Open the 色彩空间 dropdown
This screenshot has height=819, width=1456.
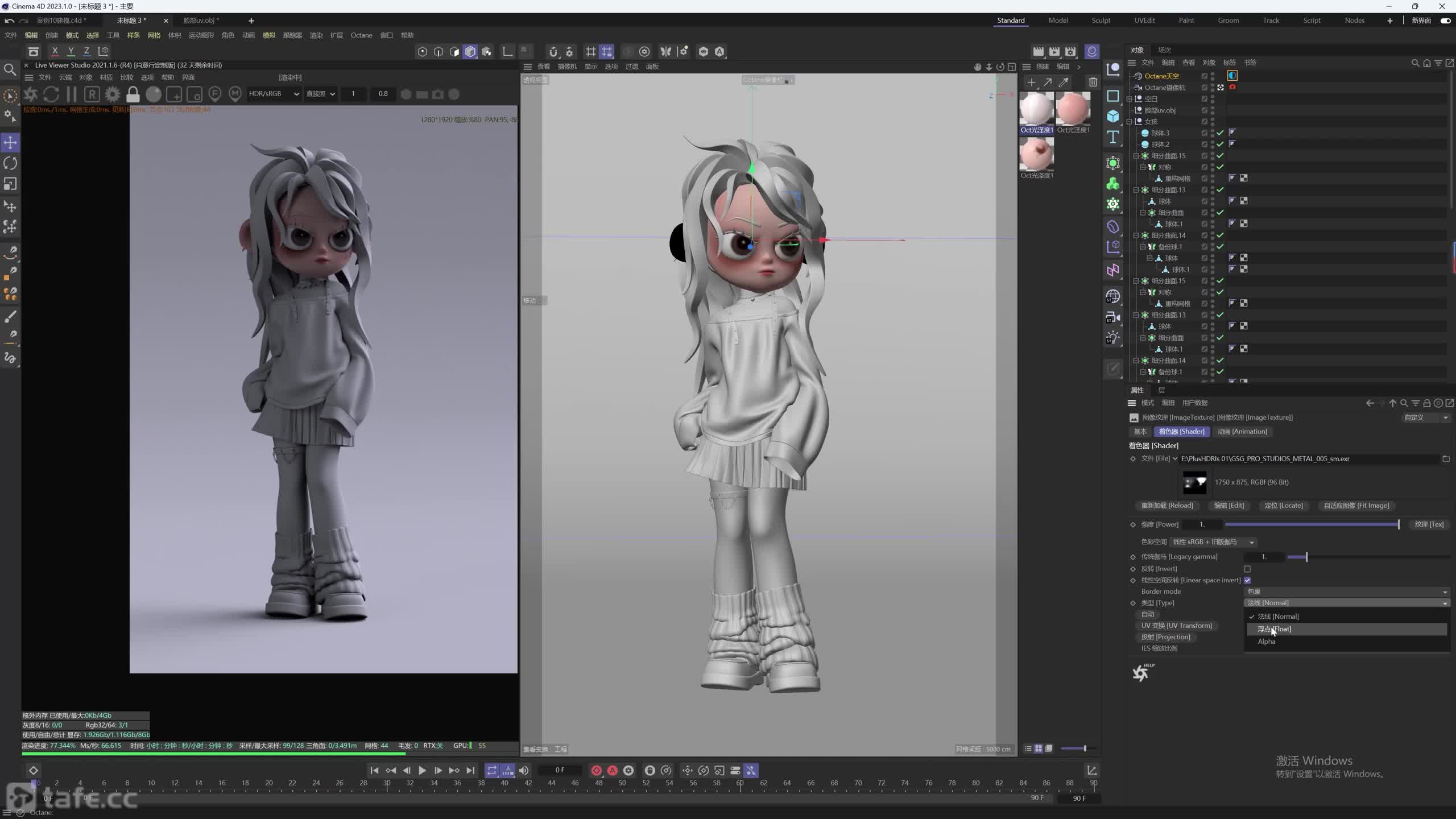pyautogui.click(x=1213, y=542)
